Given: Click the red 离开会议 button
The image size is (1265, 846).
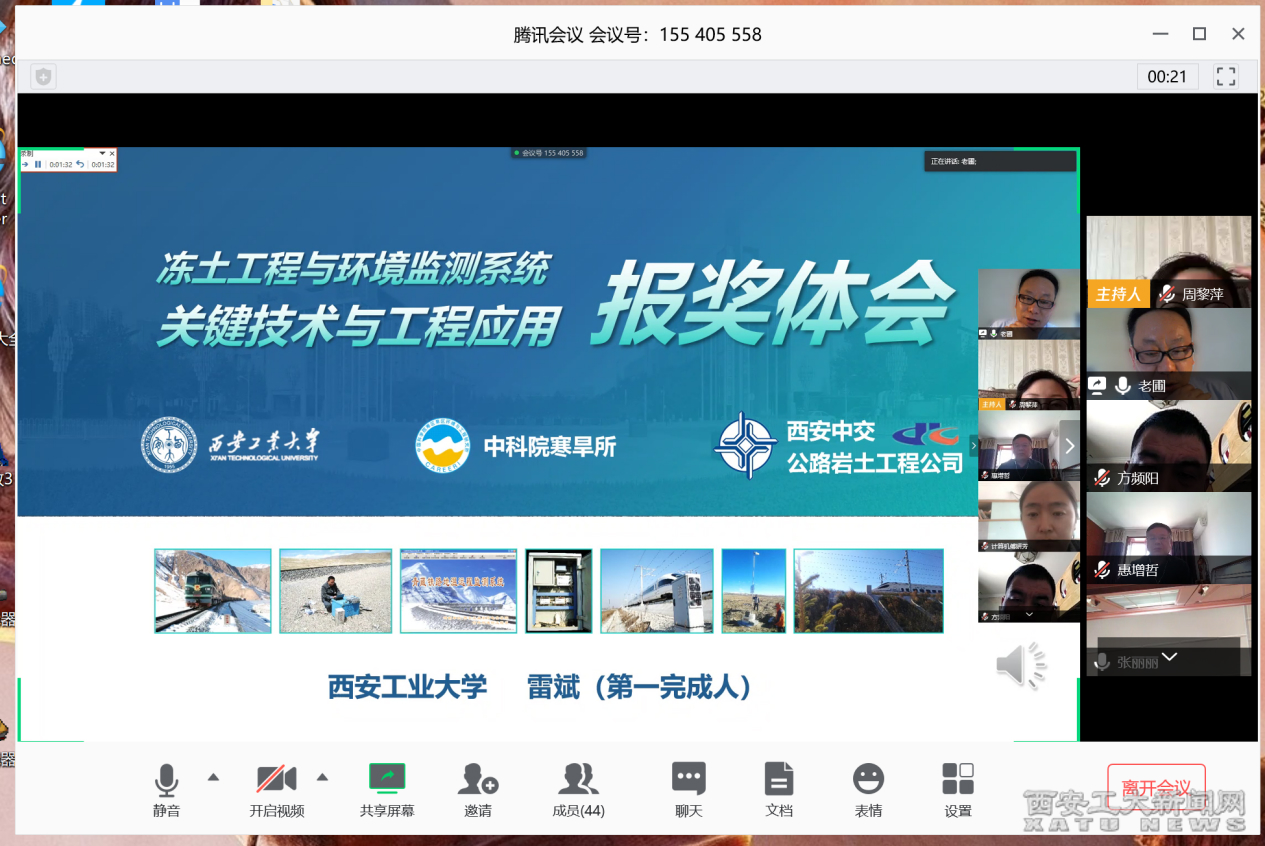Looking at the screenshot, I should click(x=1156, y=787).
